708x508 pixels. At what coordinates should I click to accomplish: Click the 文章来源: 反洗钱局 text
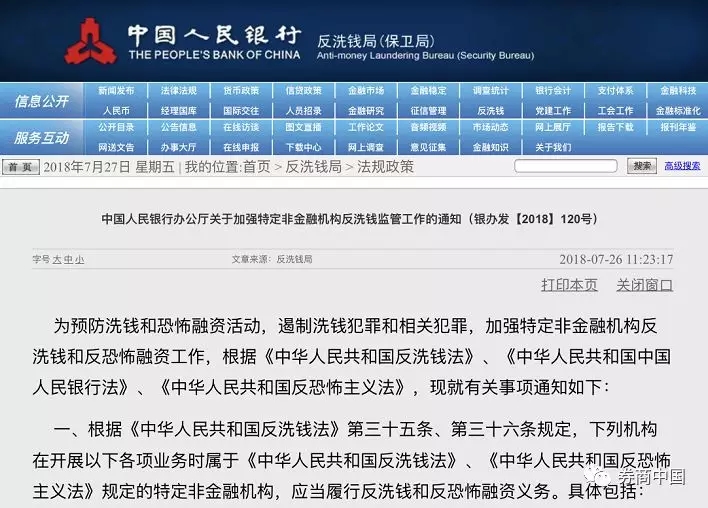pyautogui.click(x=272, y=259)
